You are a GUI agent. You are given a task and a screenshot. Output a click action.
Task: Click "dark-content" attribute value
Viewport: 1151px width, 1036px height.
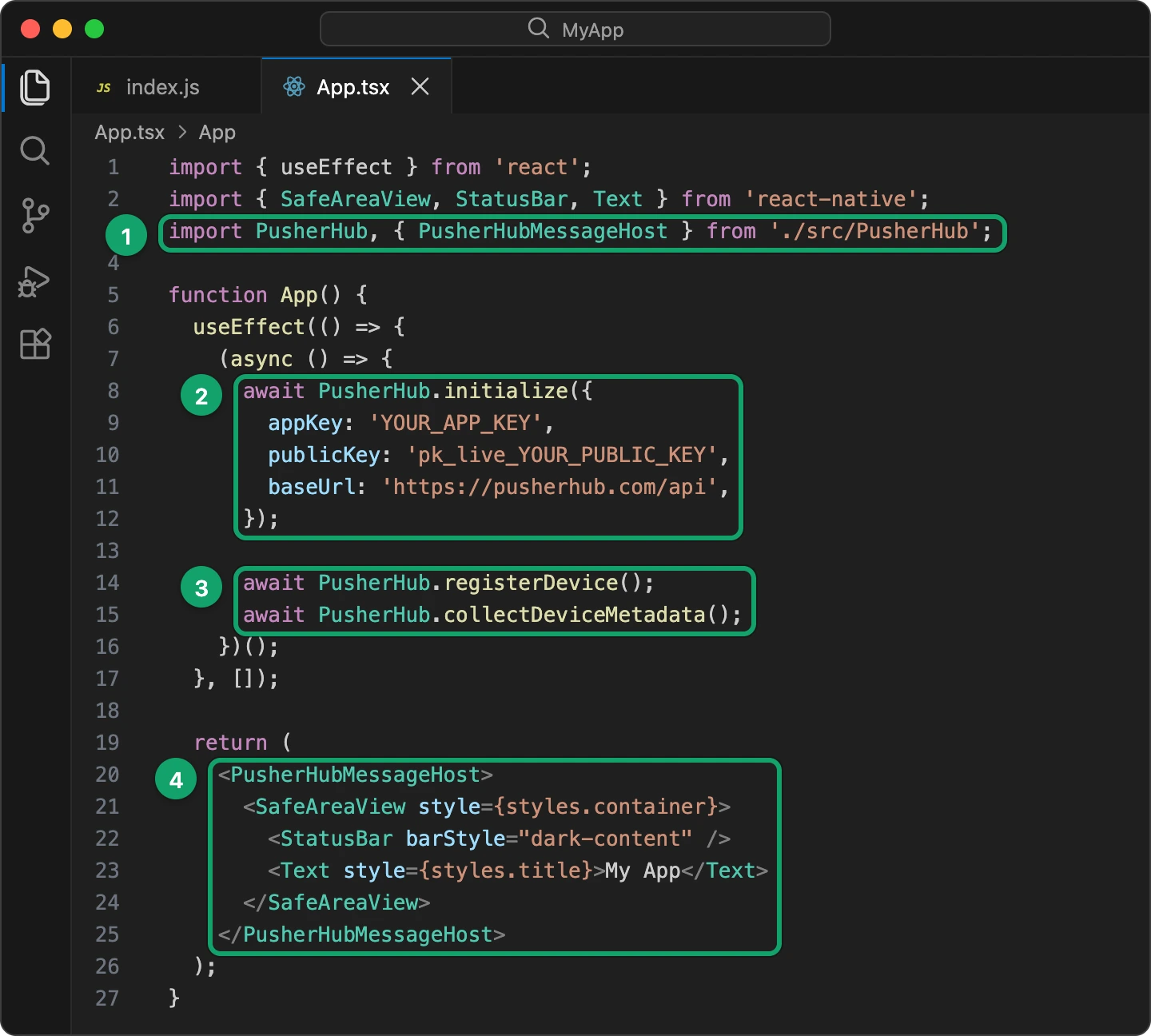coord(606,839)
